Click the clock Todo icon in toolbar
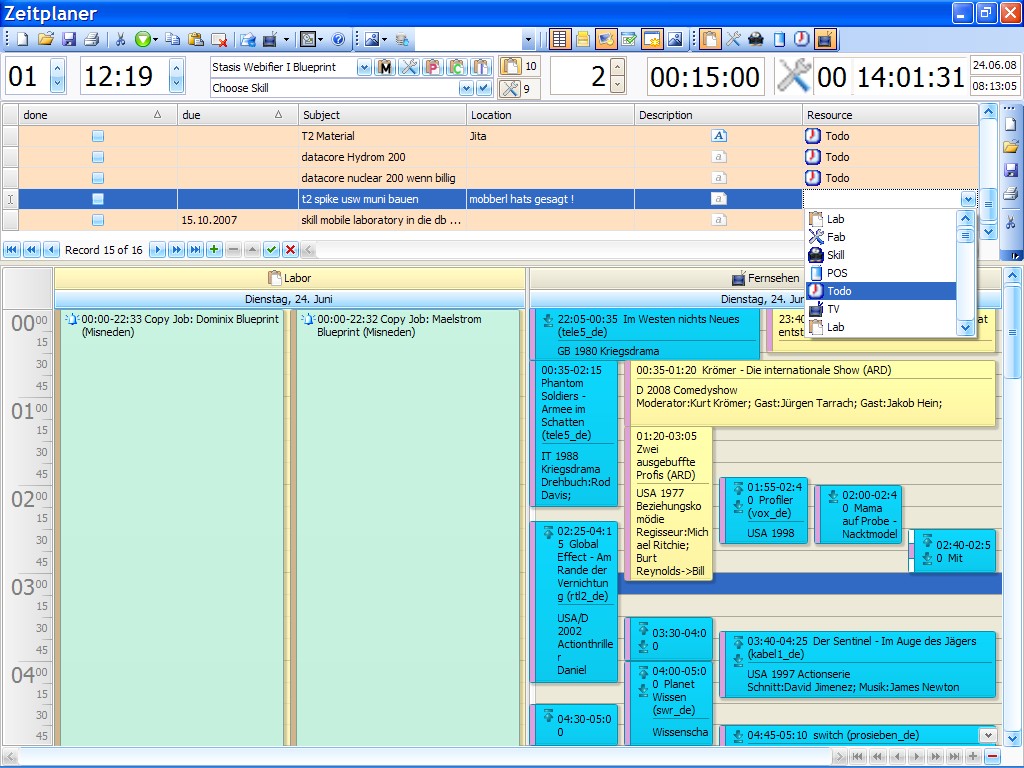 [802, 40]
